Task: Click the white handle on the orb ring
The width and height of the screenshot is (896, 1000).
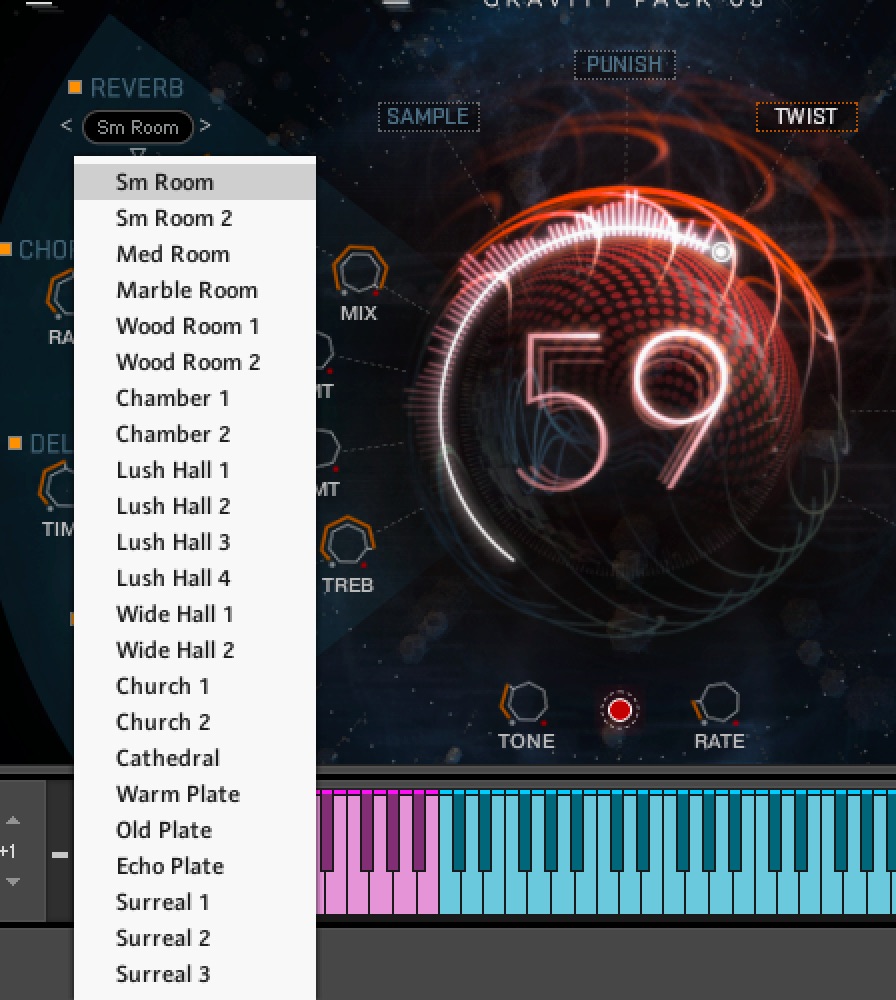Action: click(721, 252)
